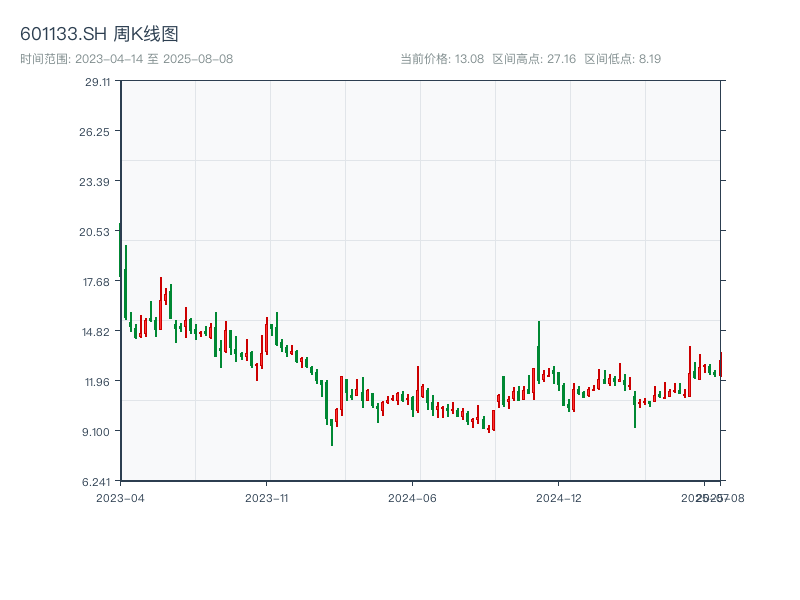Click the 区间低点 8.19 label

pos(622,59)
